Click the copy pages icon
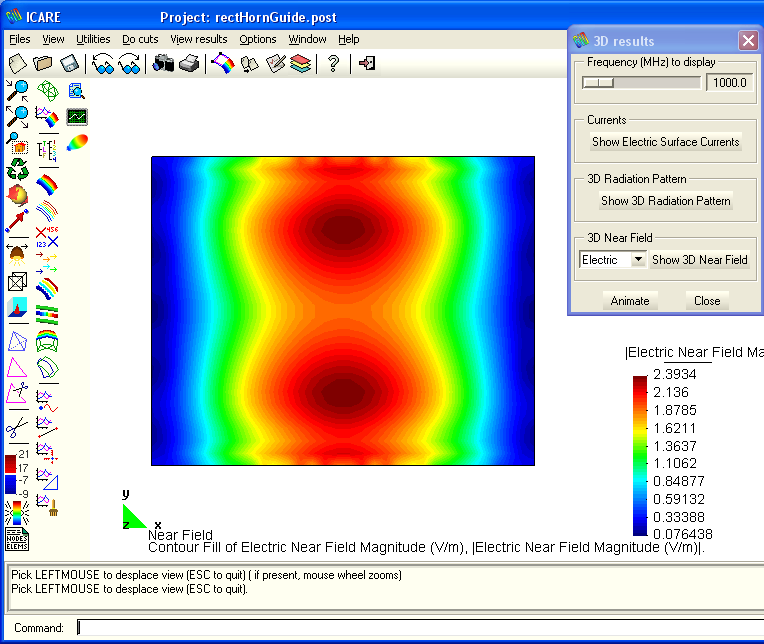This screenshot has width=764, height=644. [x=249, y=64]
